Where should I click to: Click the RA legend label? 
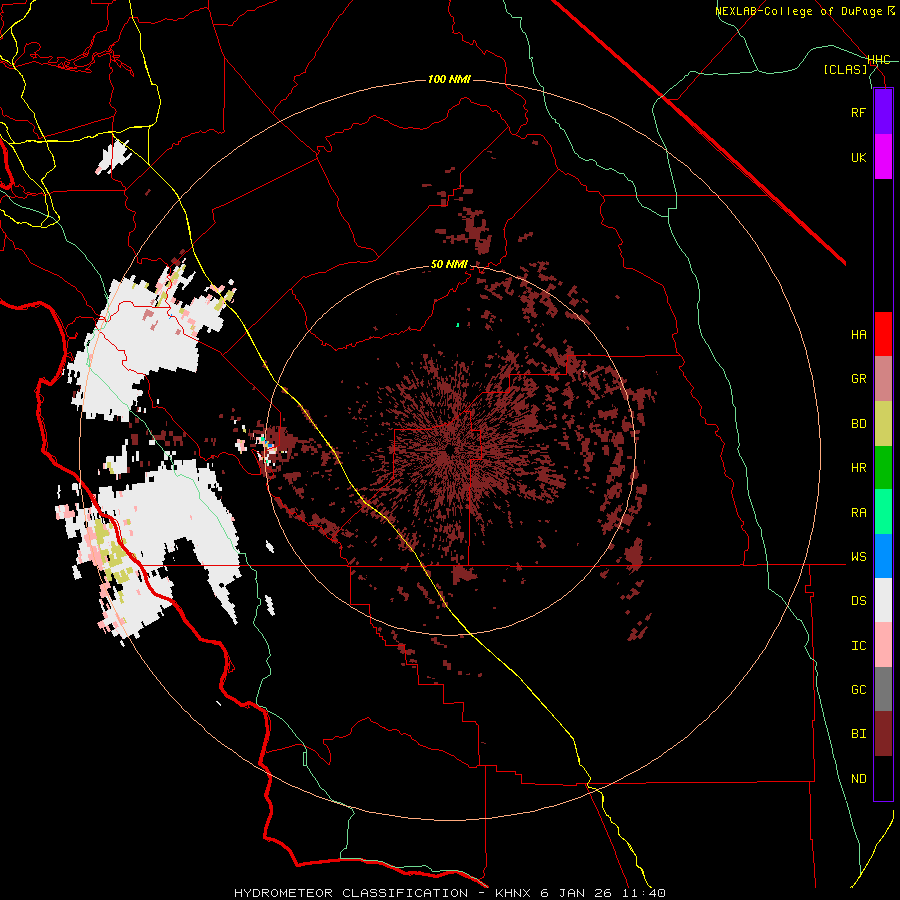point(858,513)
